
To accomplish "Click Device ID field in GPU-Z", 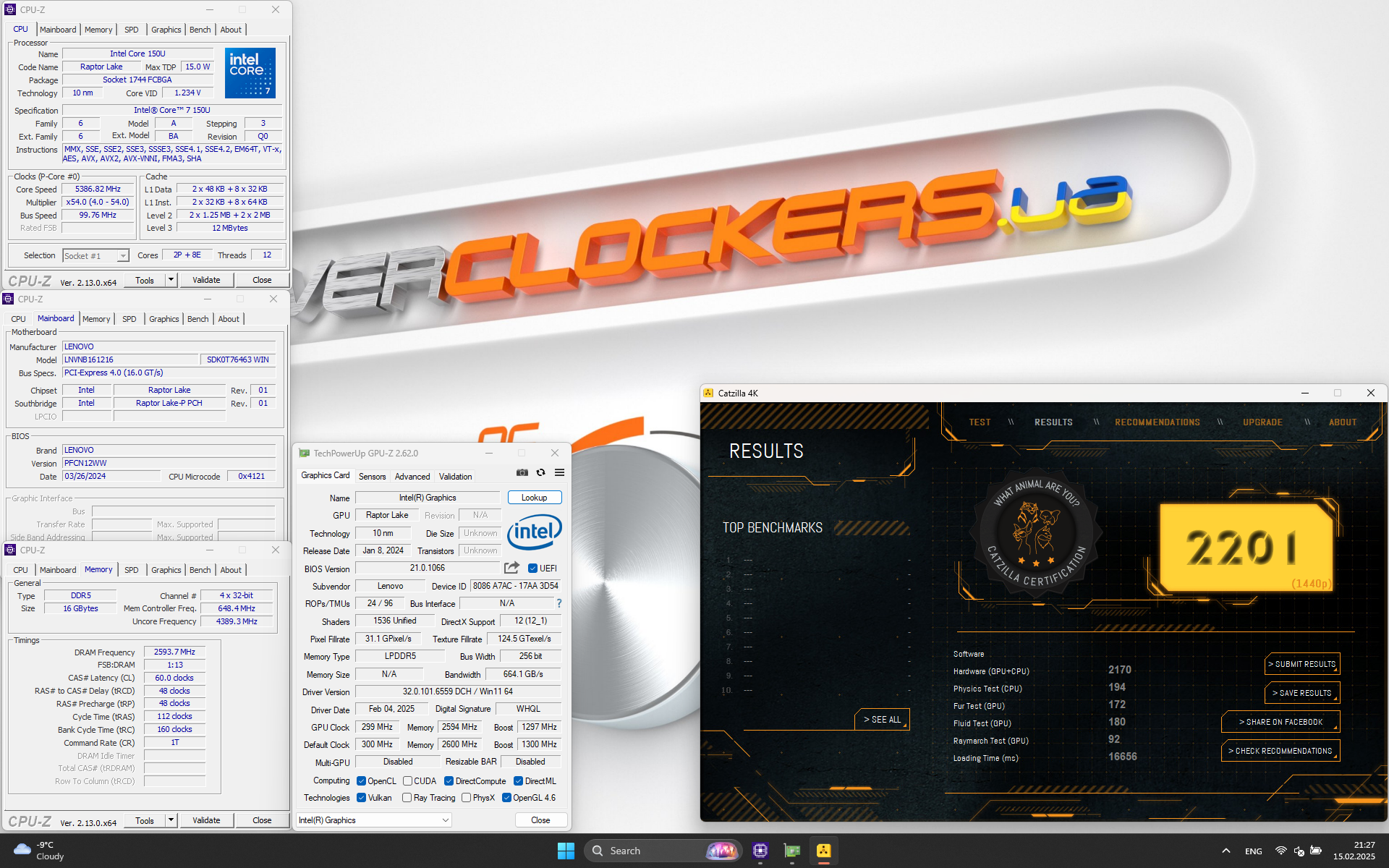I will [x=516, y=586].
